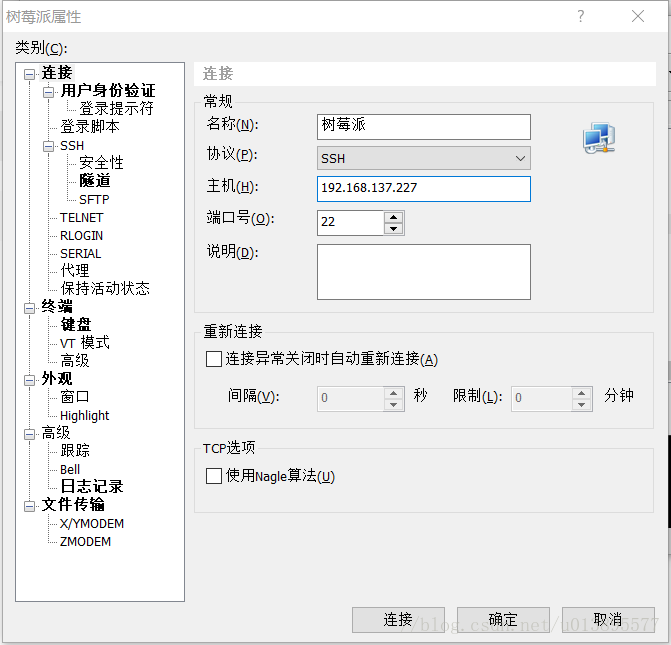Select 文件传输 category in the tree
The image size is (671, 645).
pos(73,505)
